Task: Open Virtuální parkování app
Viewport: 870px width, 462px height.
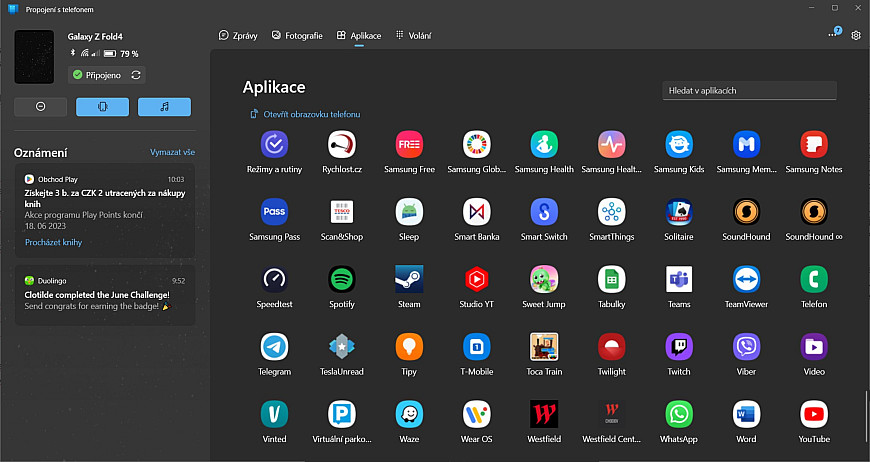Action: (342, 414)
